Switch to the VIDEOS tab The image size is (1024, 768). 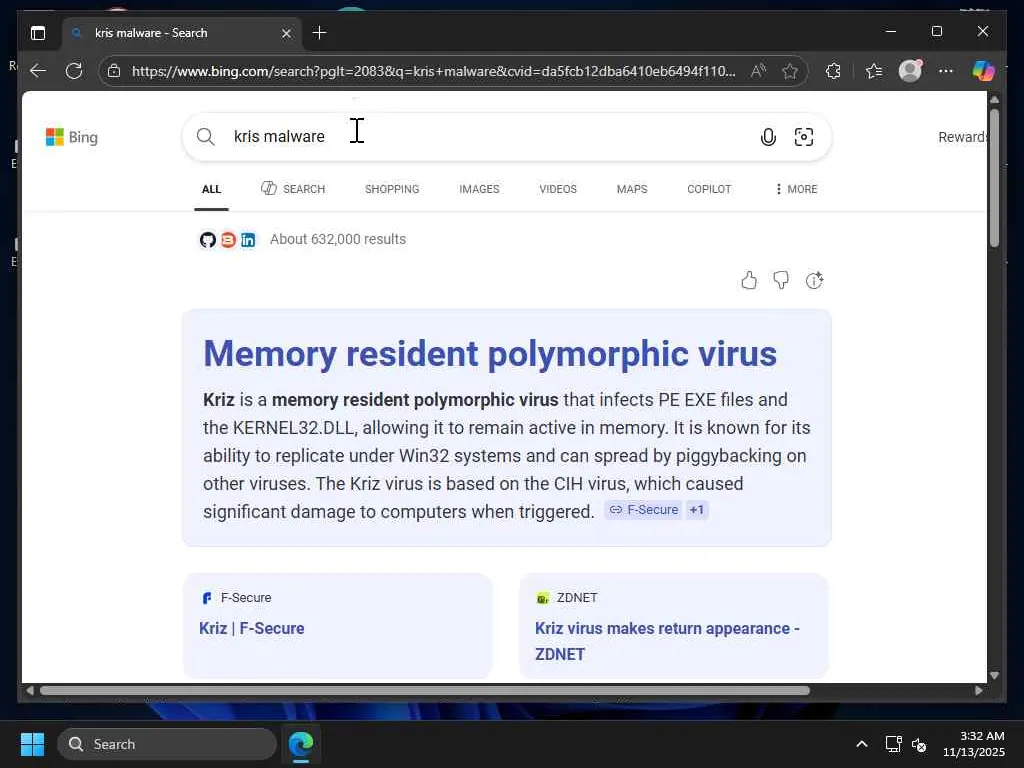coord(558,189)
